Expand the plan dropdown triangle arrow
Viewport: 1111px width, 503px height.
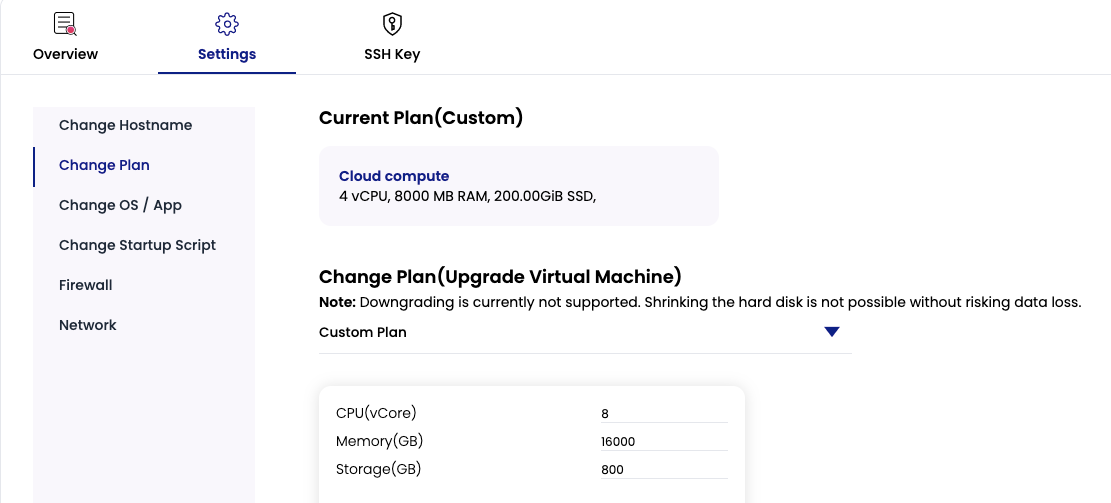click(831, 332)
